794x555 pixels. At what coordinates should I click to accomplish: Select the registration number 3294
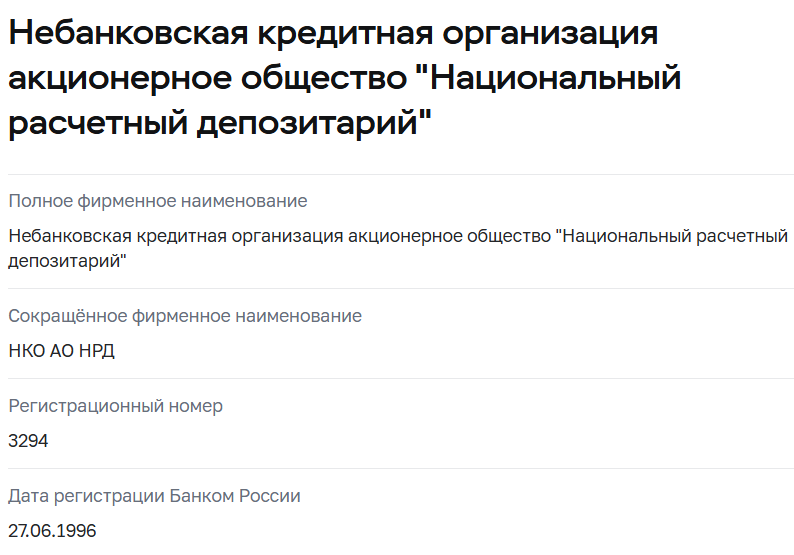point(28,441)
